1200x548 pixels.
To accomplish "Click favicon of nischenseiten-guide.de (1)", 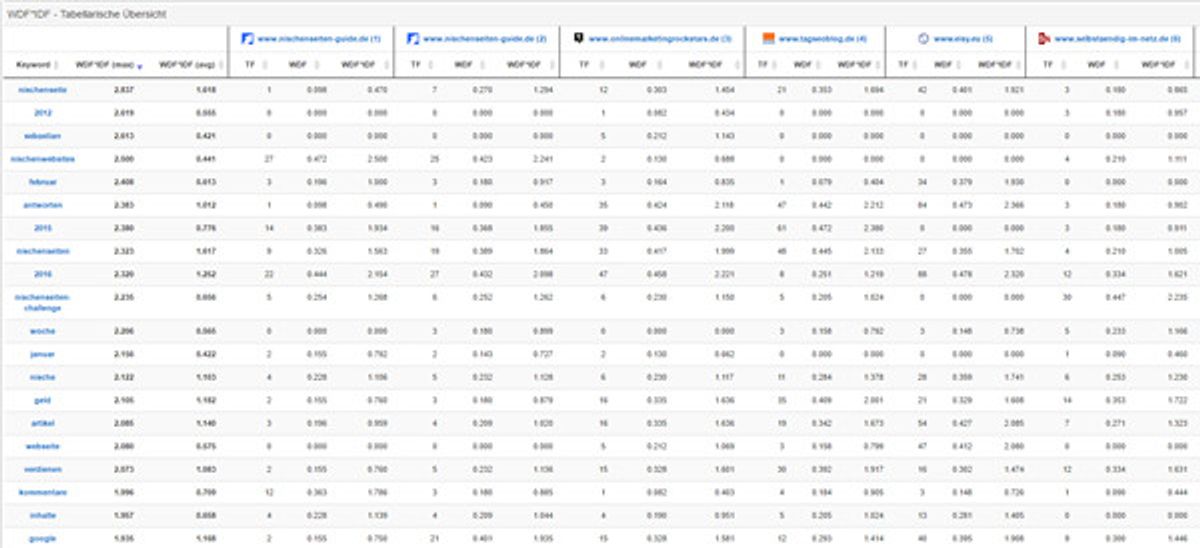I will pos(248,38).
